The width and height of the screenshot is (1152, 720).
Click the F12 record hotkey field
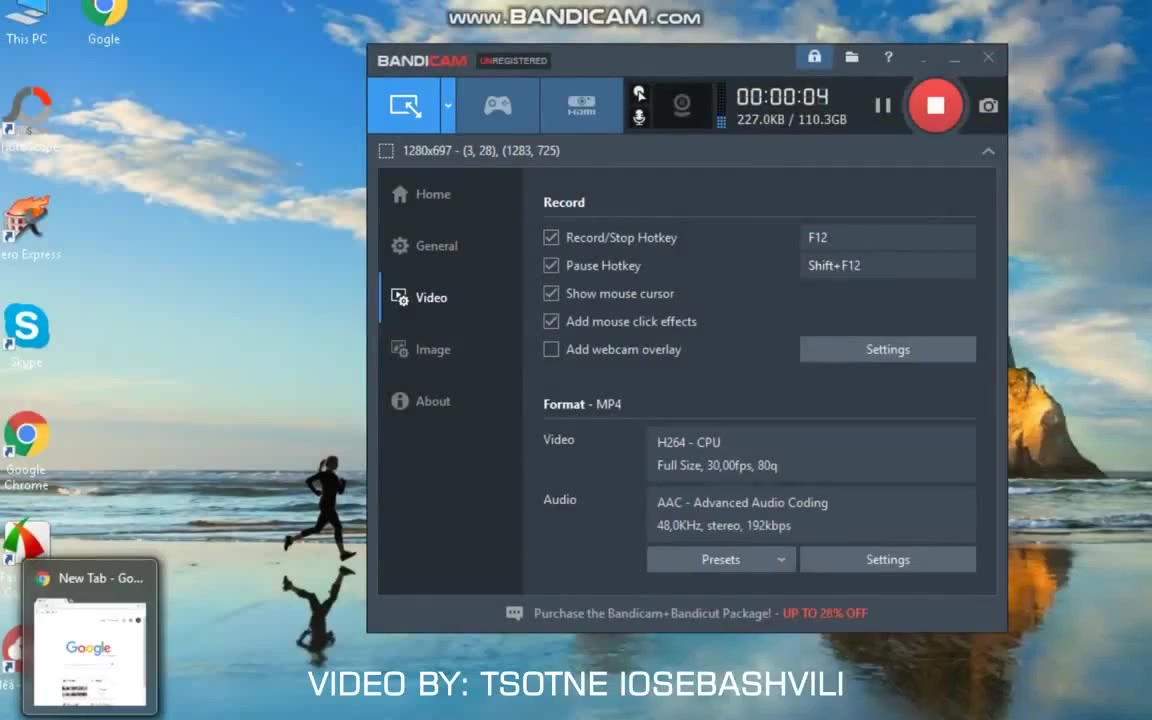(x=888, y=237)
